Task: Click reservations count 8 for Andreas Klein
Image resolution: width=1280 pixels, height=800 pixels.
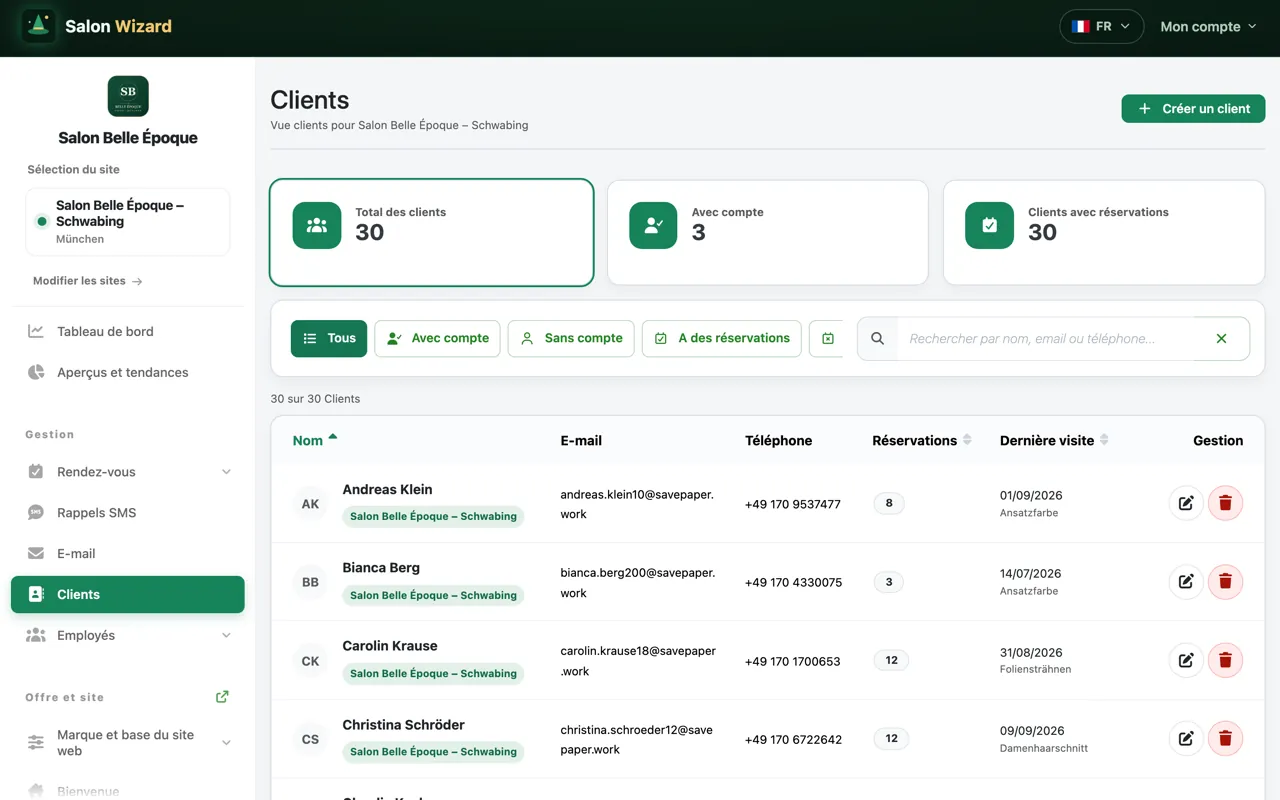Action: click(x=889, y=503)
